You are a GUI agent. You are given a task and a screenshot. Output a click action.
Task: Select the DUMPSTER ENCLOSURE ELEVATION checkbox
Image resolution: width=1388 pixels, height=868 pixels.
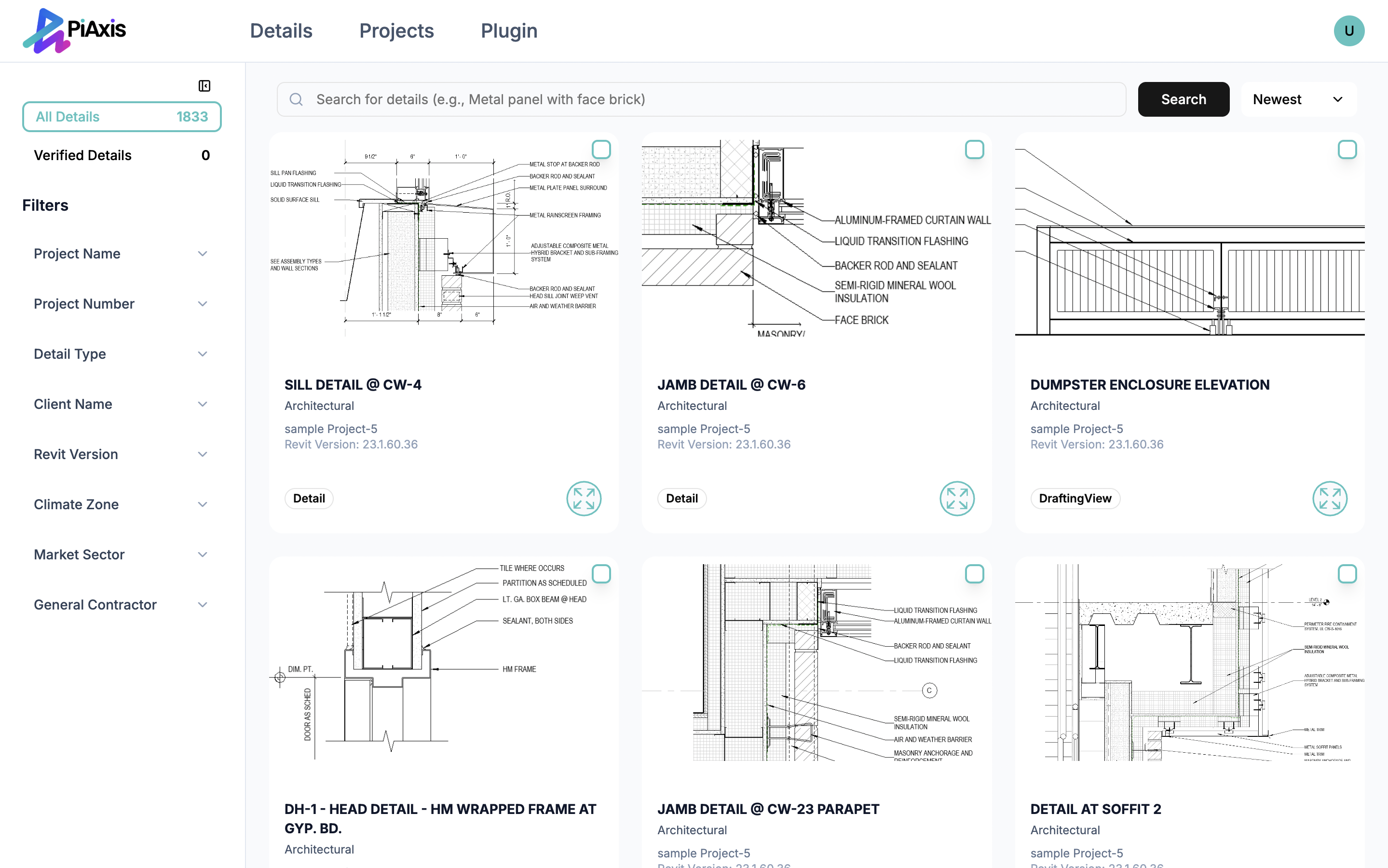(x=1347, y=149)
